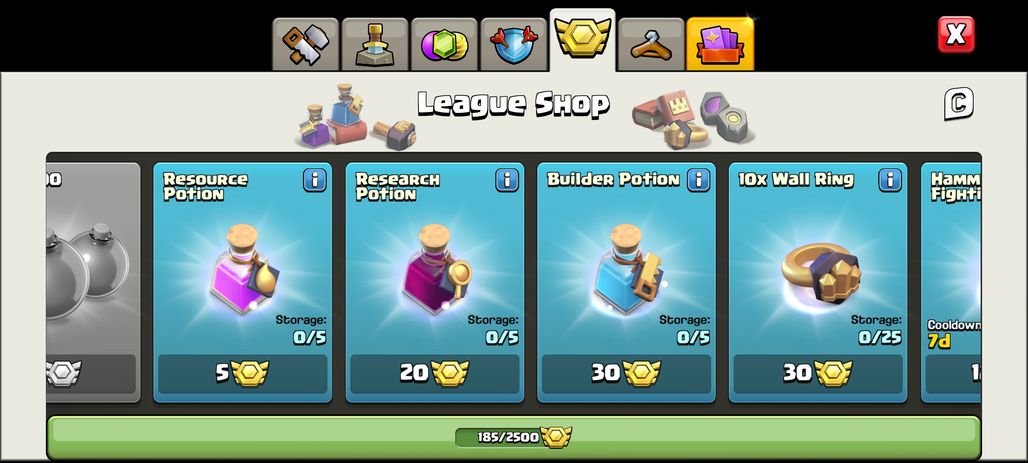
Task: Open the saw and hammer builder tab
Action: [306, 45]
